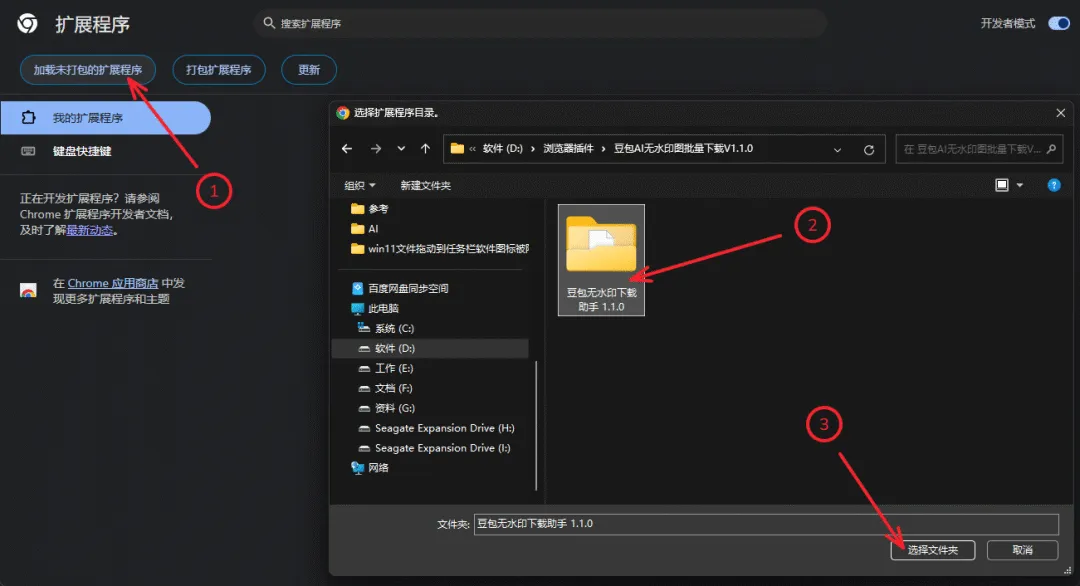
Task: Open recent locations dropdown arrow
Action: coord(401,149)
